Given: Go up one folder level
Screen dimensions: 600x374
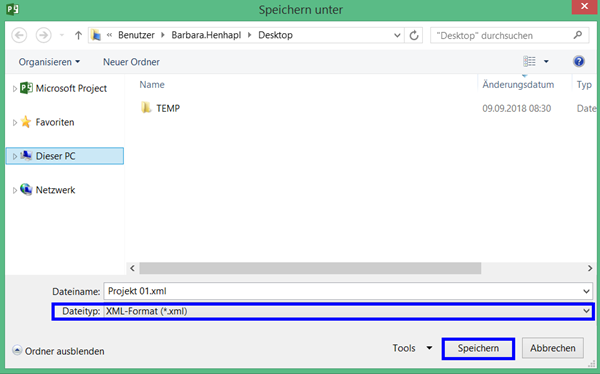Looking at the screenshot, I should tap(78, 36).
